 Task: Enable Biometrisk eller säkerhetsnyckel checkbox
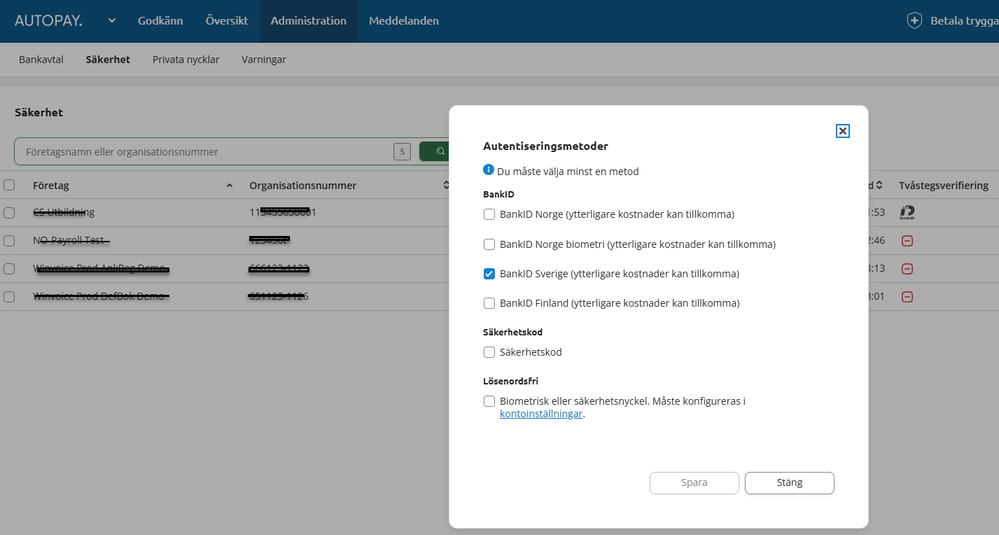coord(489,401)
